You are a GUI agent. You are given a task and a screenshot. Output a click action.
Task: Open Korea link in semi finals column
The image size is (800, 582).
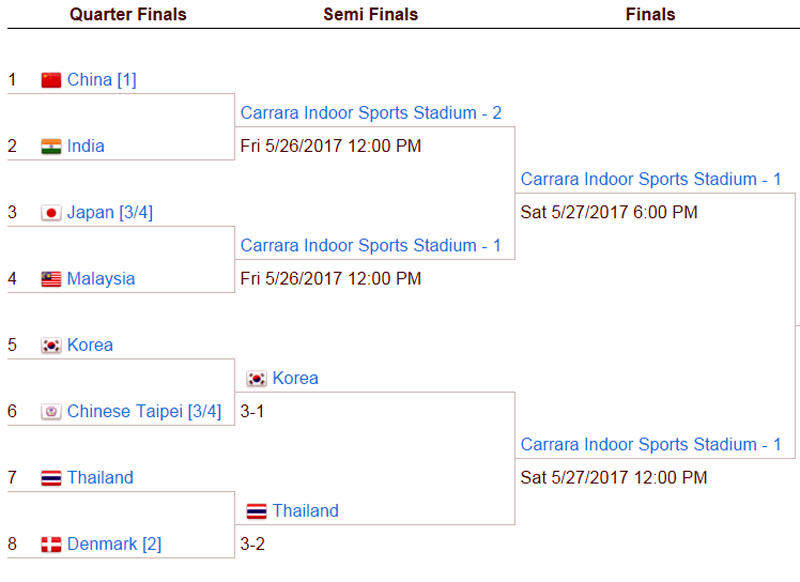(x=295, y=378)
